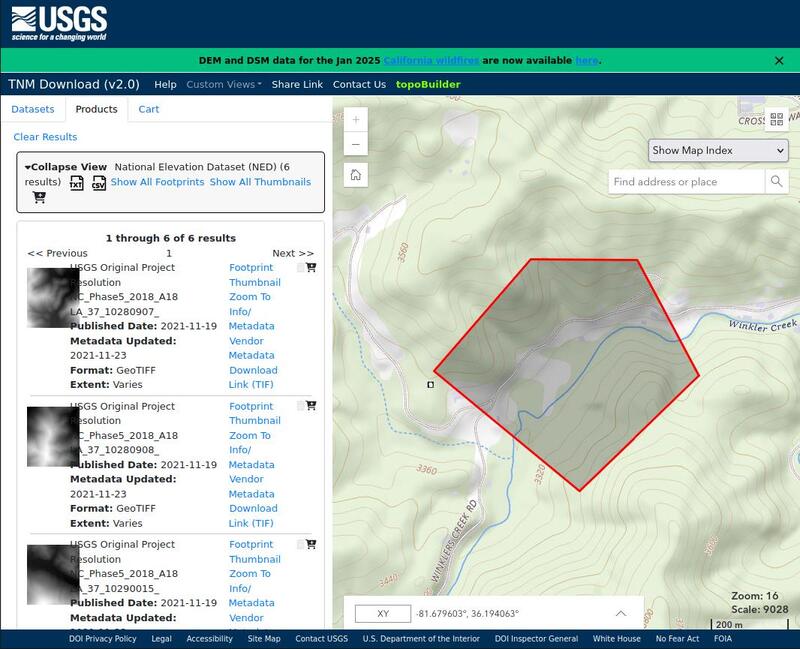
Task: Click Share Link in the navbar
Action: (297, 85)
